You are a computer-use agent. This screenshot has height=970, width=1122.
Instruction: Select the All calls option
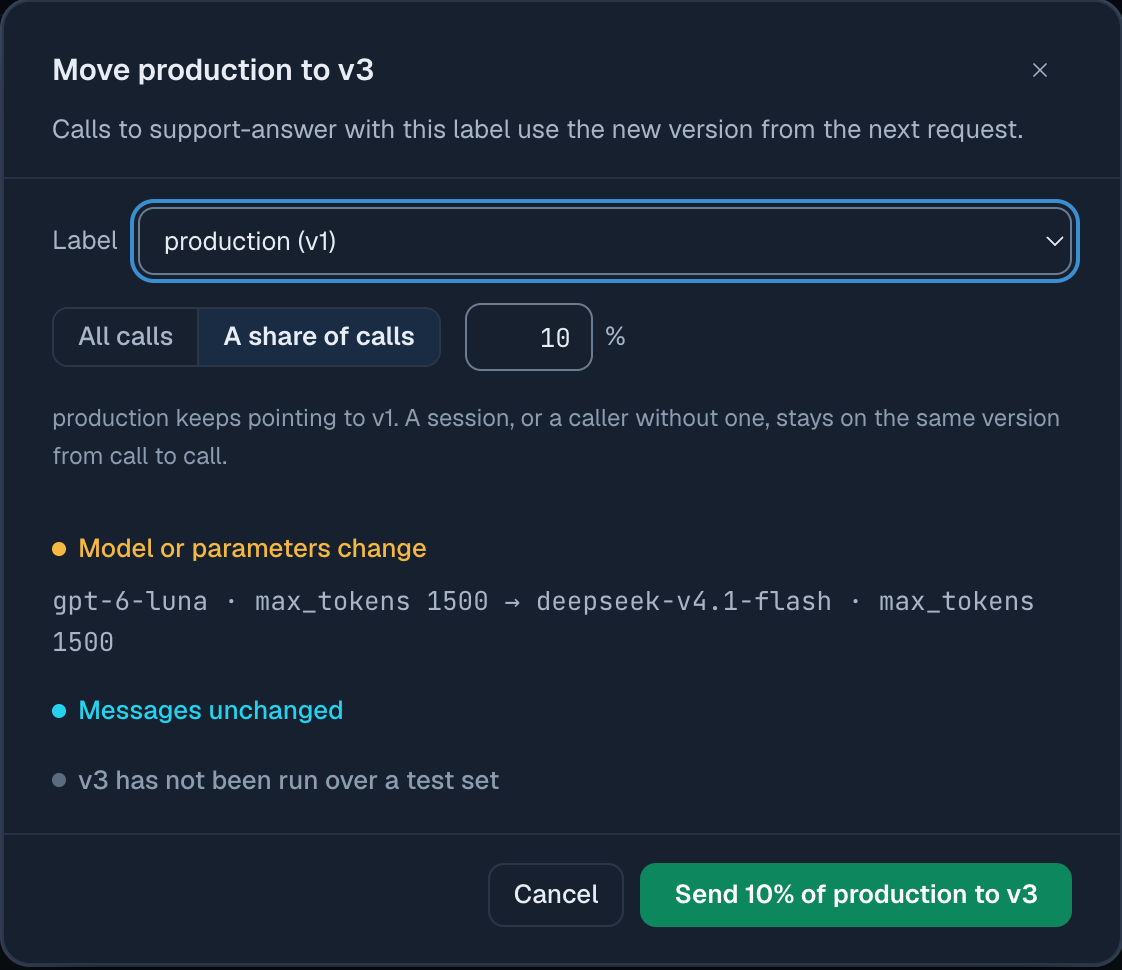coord(125,337)
